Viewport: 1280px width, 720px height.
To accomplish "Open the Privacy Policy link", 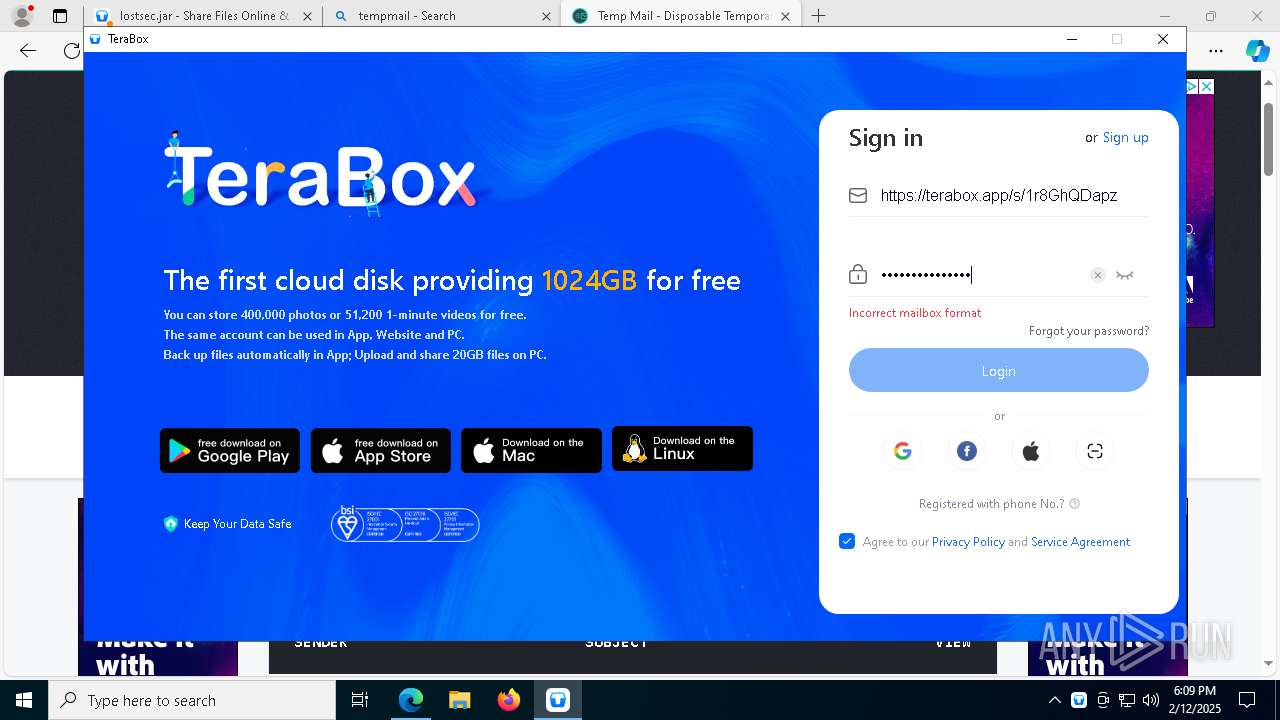I will click(968, 542).
